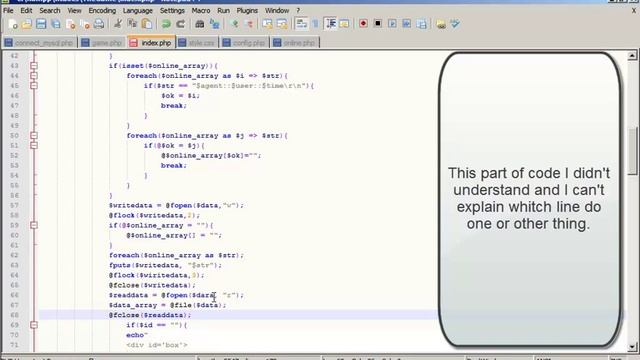Switch to the online.php tab
This screenshot has width=640, height=360.
pyautogui.click(x=294, y=43)
